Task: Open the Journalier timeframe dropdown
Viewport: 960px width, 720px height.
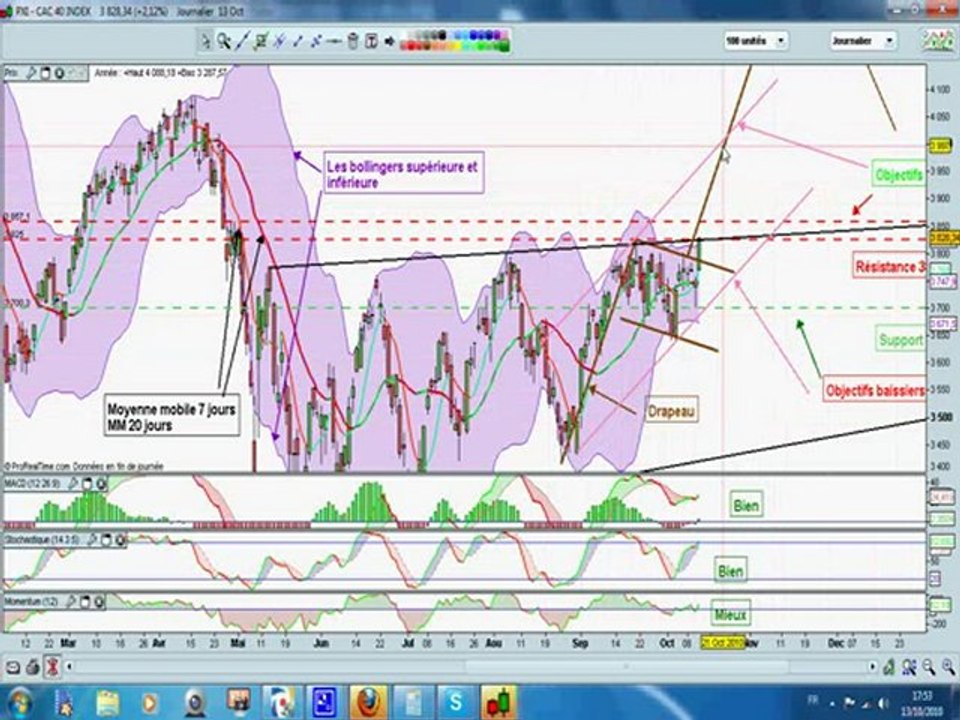Action: tap(890, 41)
